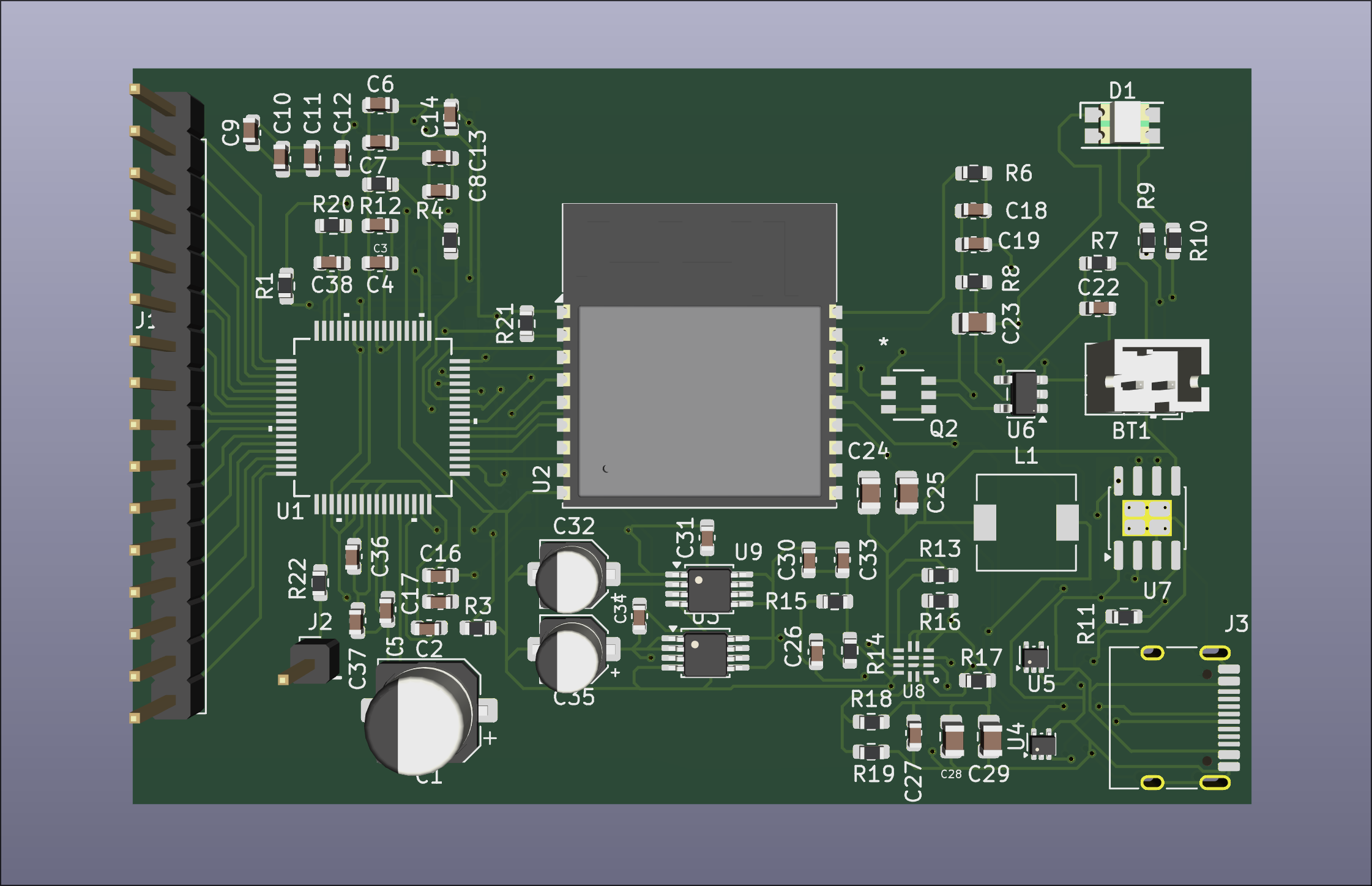Screen dimensions: 1372x886
Task: Click the 'C29' silkscreen label
Action: click(x=989, y=774)
